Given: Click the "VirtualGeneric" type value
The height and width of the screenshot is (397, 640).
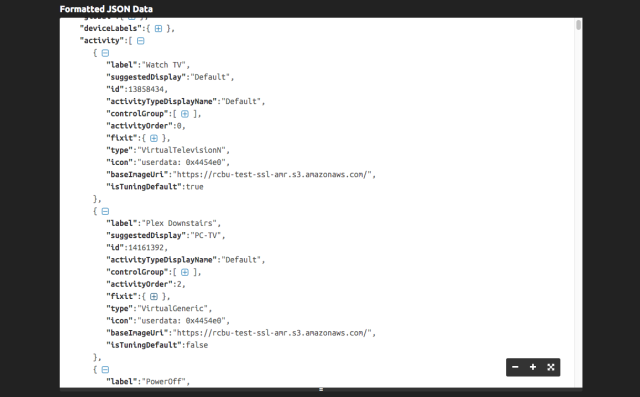Looking at the screenshot, I should point(173,308).
